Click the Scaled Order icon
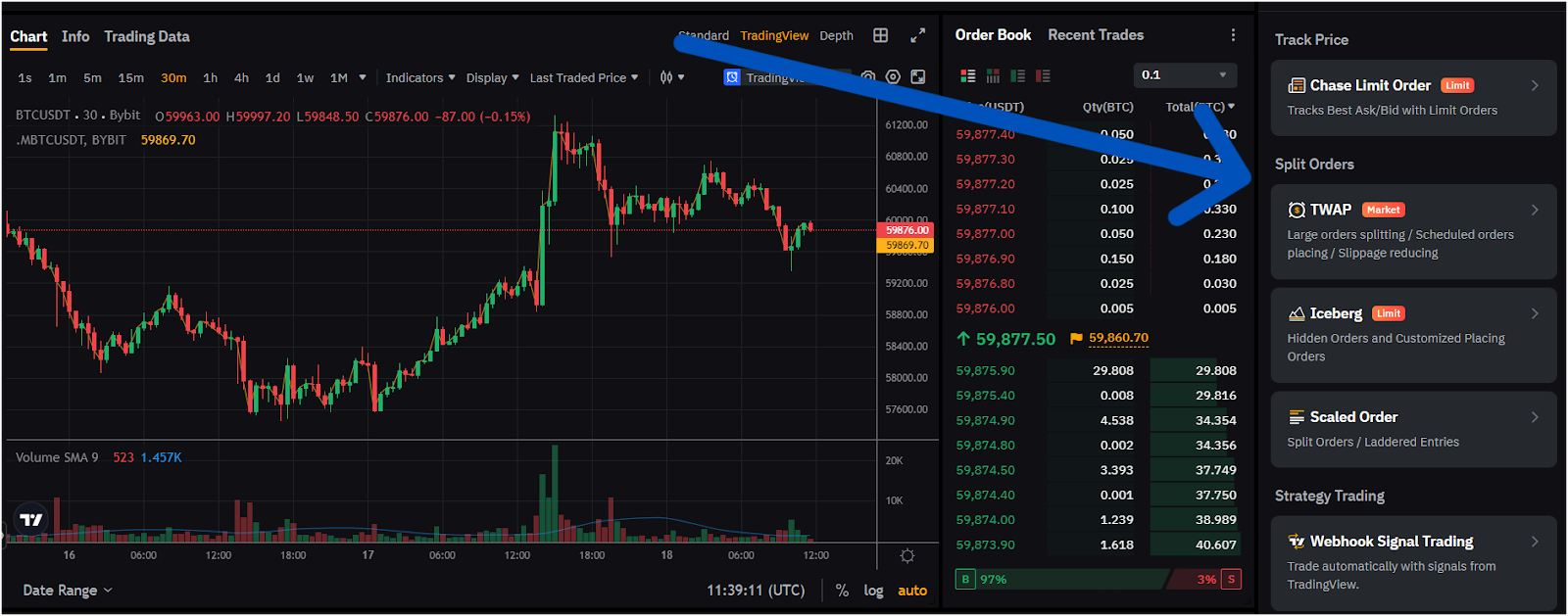This screenshot has width=1568, height=616. click(x=1297, y=417)
